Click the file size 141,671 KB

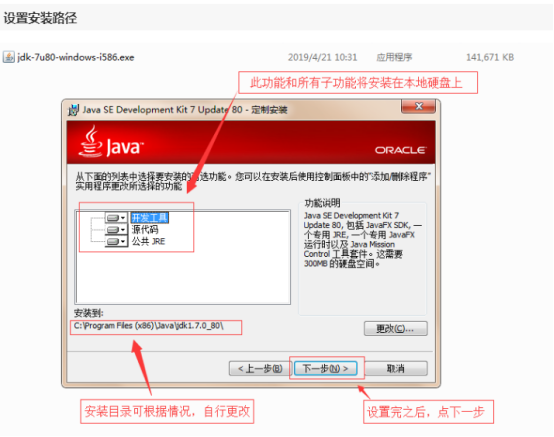[x=490, y=57]
